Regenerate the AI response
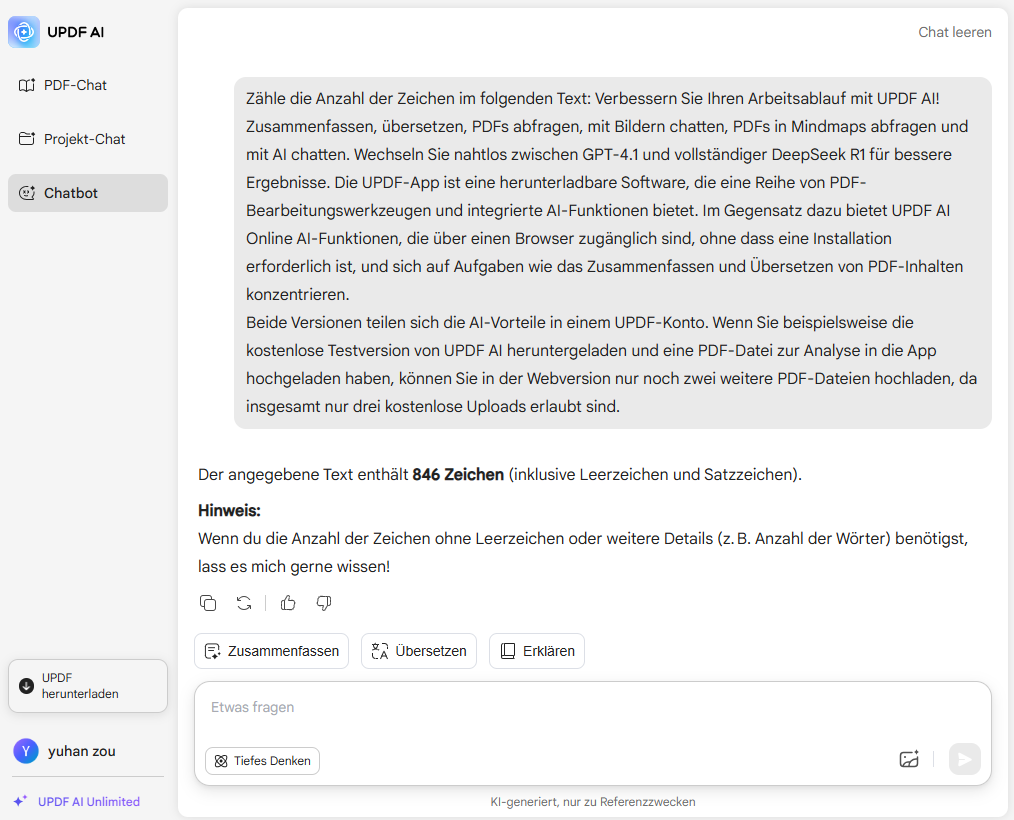Screen dimensions: 1014x820 [x=244, y=603]
